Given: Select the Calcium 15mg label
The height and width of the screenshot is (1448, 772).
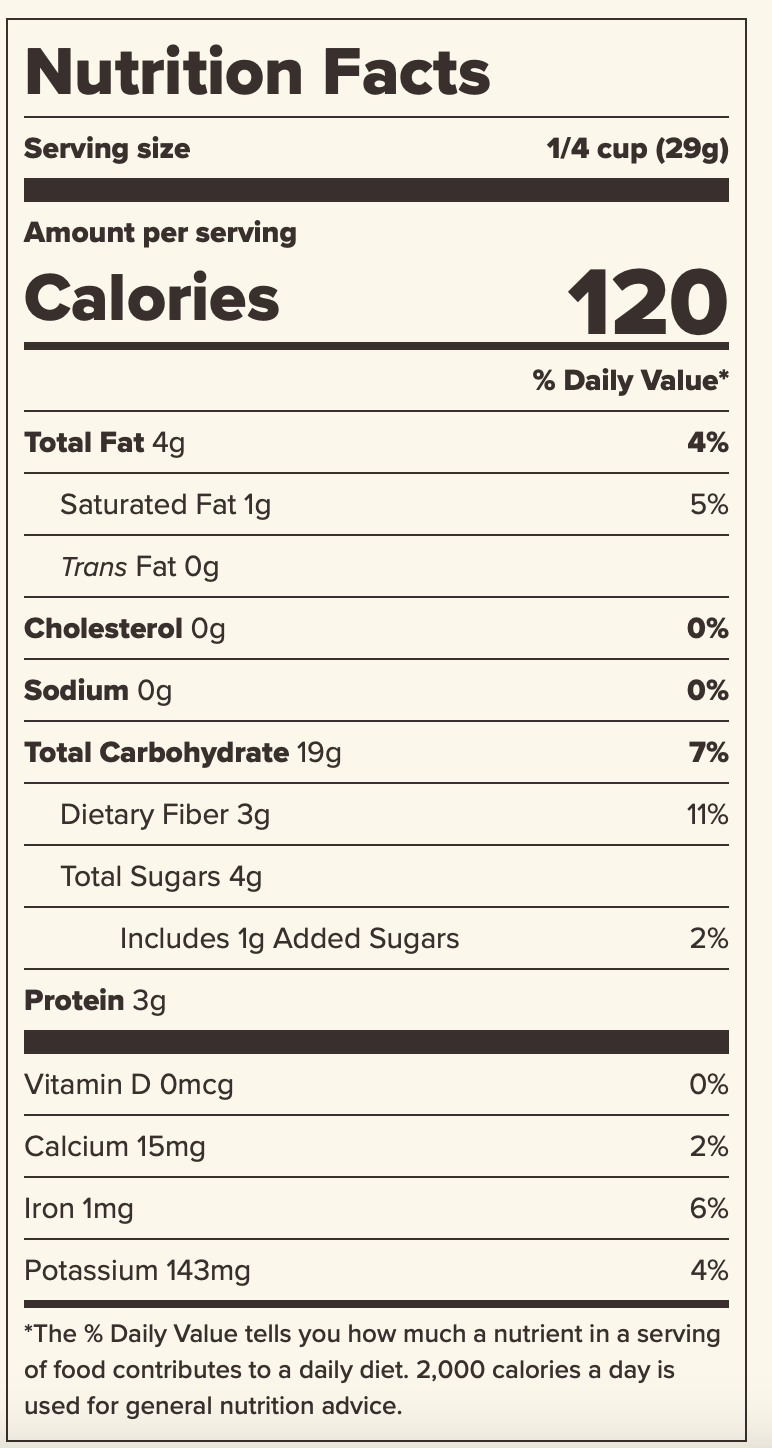Looking at the screenshot, I should [x=115, y=1147].
